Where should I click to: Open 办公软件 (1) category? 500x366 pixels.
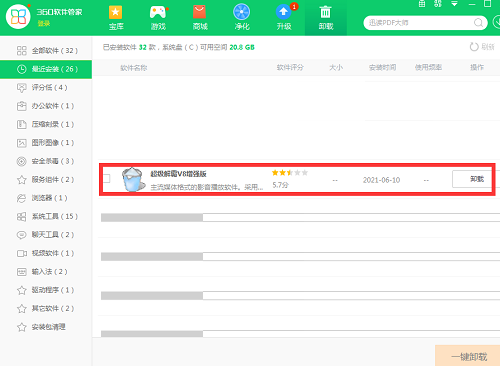pos(46,106)
